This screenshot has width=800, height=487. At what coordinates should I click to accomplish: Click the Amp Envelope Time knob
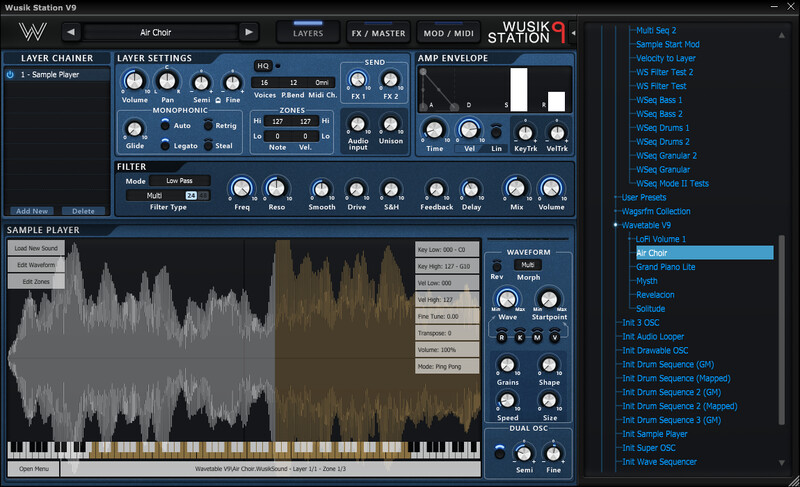pos(434,130)
